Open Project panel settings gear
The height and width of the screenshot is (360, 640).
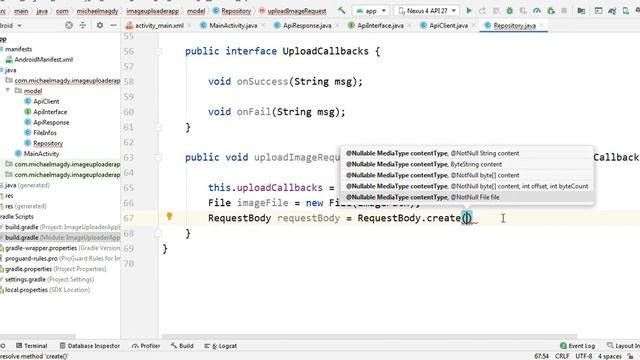tap(100, 25)
